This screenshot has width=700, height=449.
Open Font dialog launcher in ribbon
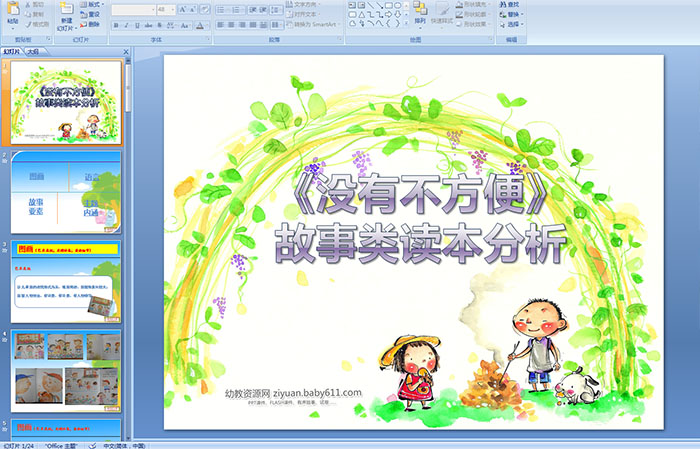pos(208,39)
